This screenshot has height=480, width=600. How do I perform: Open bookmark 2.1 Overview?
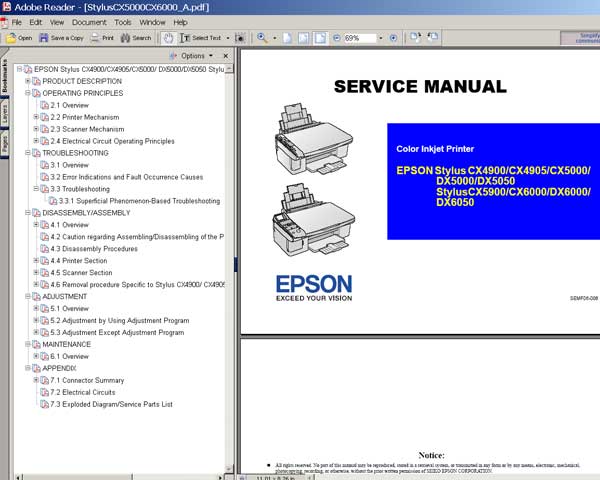tap(69, 105)
